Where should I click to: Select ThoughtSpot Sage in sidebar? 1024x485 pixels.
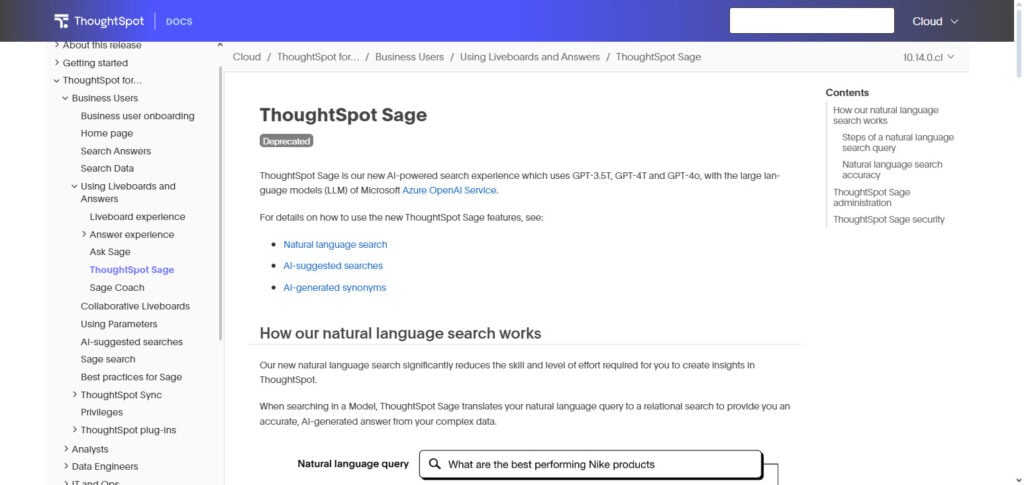[132, 270]
